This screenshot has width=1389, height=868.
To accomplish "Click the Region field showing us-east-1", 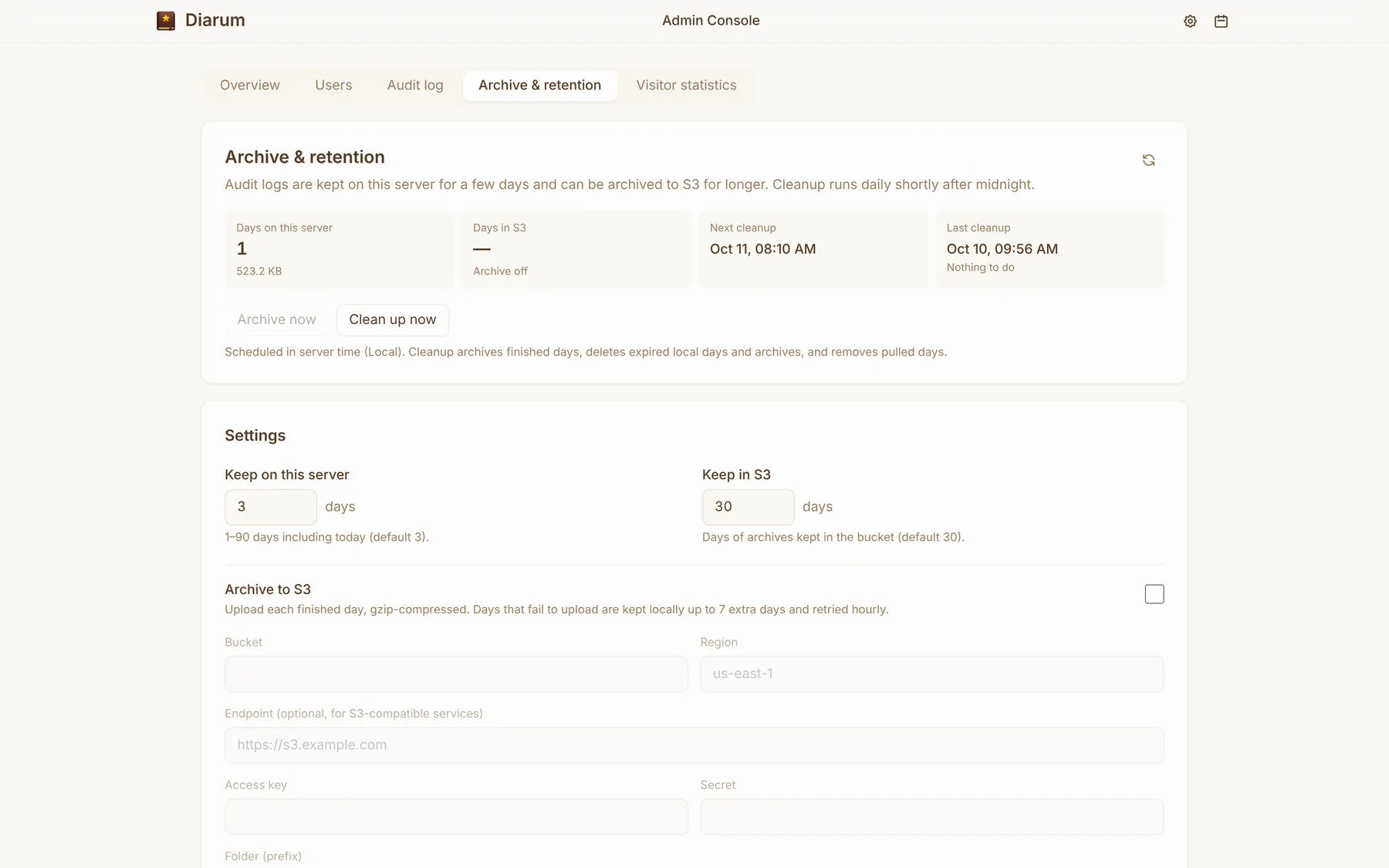I will [931, 674].
